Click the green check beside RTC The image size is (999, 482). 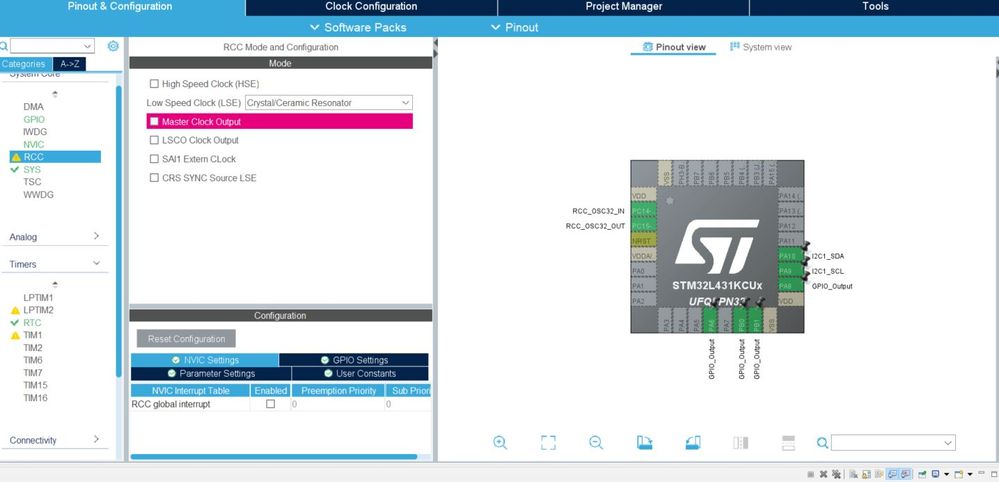coord(15,323)
